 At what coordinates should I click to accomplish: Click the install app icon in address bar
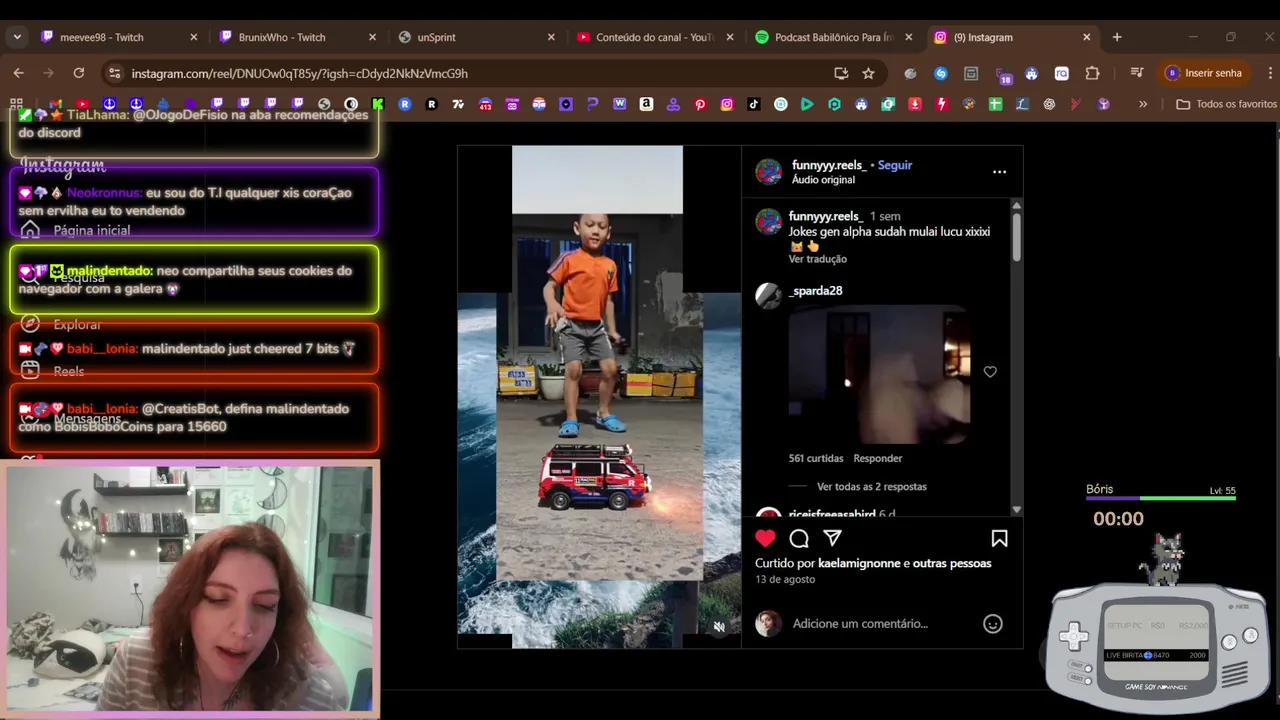point(841,73)
